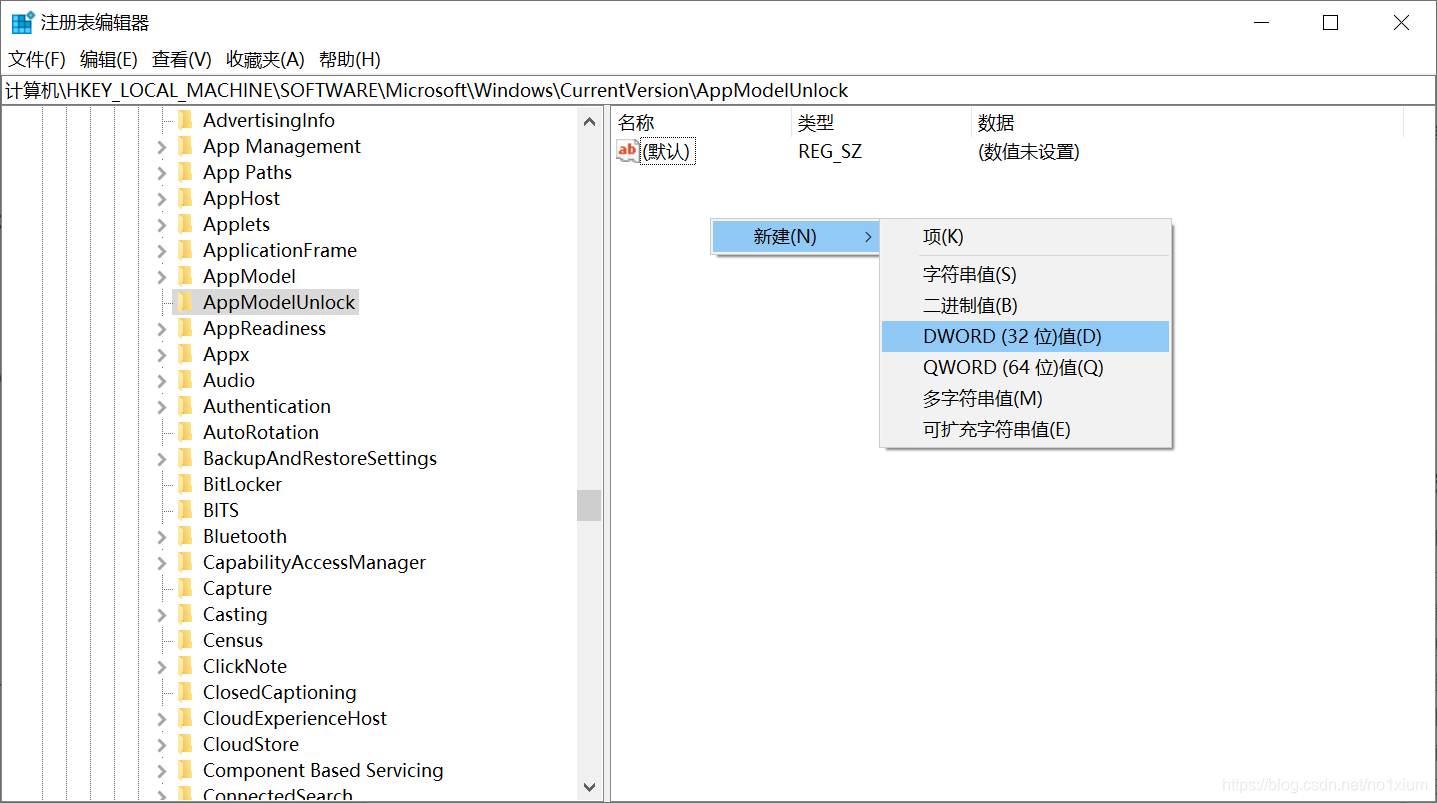Expand the AppModel key

tap(162, 277)
